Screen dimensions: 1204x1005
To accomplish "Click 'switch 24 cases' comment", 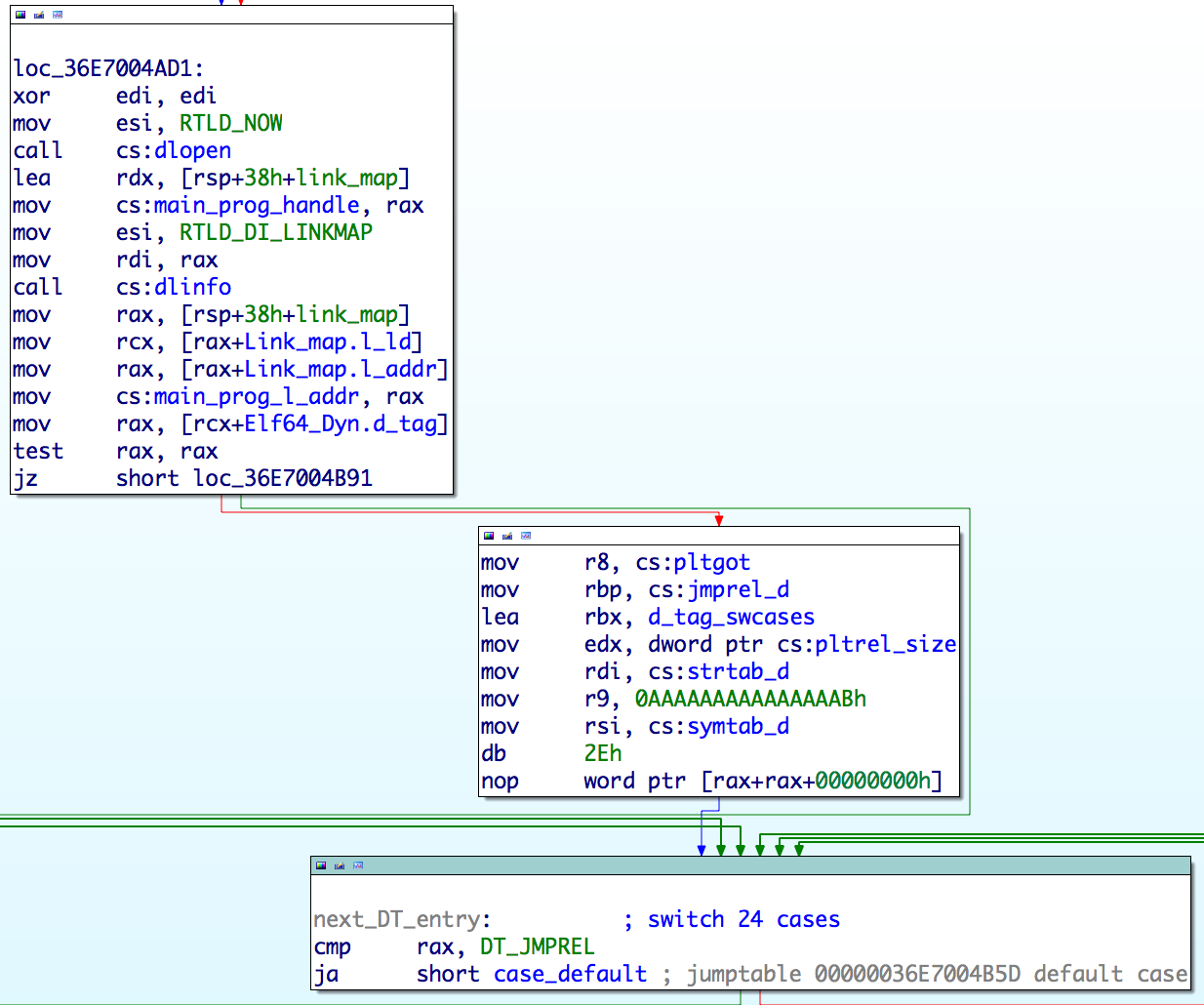I will [743, 919].
